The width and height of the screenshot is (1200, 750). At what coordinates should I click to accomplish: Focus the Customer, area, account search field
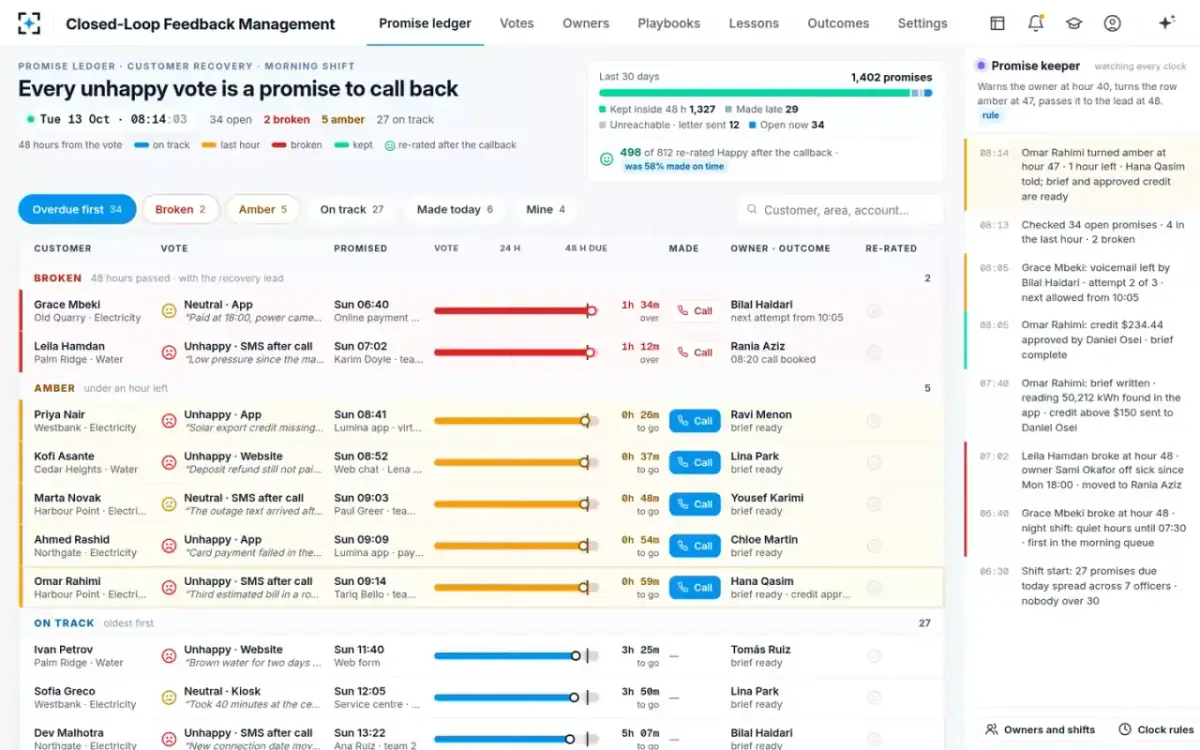coord(840,210)
